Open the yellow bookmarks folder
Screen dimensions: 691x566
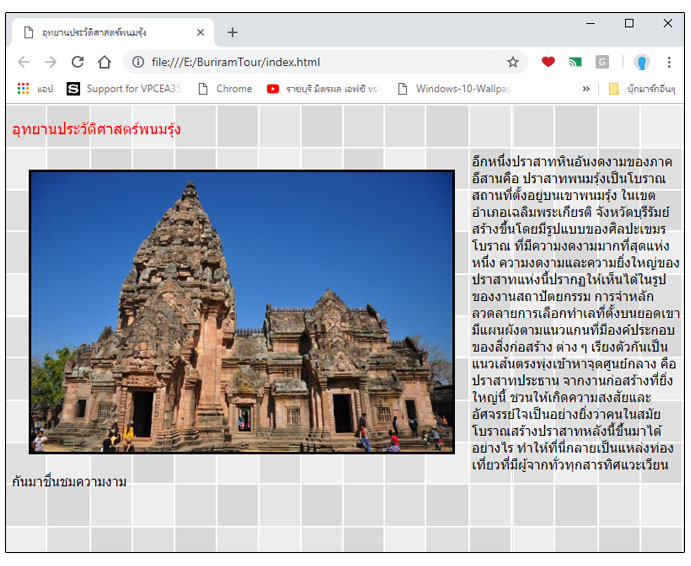(x=642, y=89)
